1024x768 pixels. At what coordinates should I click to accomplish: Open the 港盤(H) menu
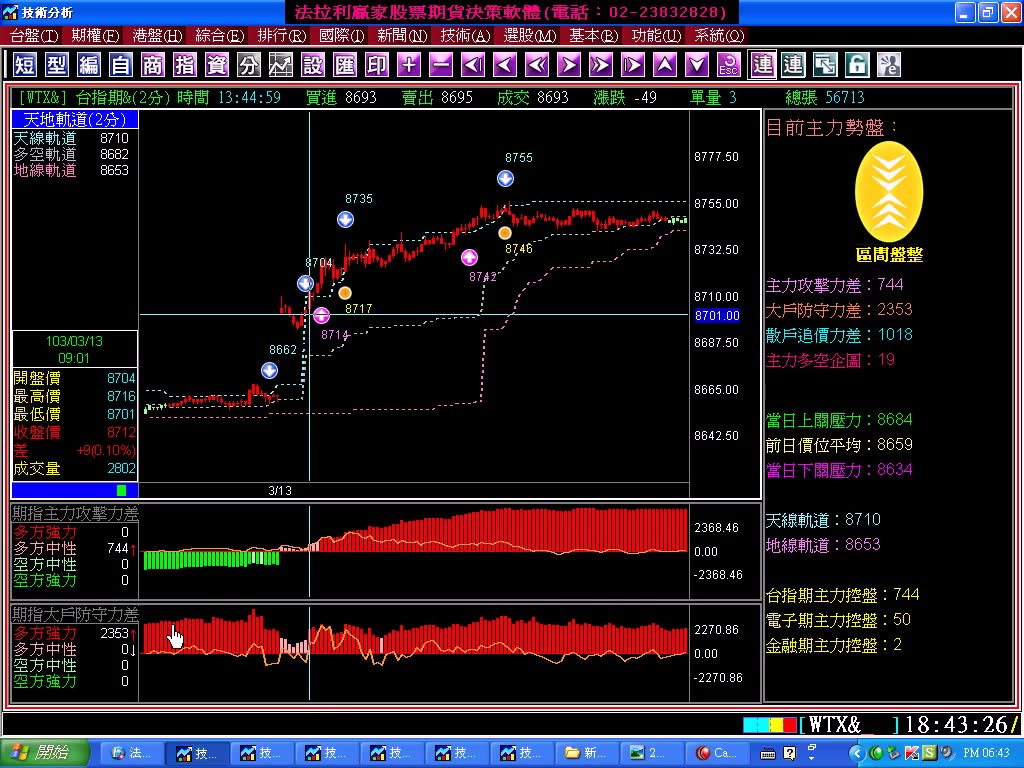[157, 35]
